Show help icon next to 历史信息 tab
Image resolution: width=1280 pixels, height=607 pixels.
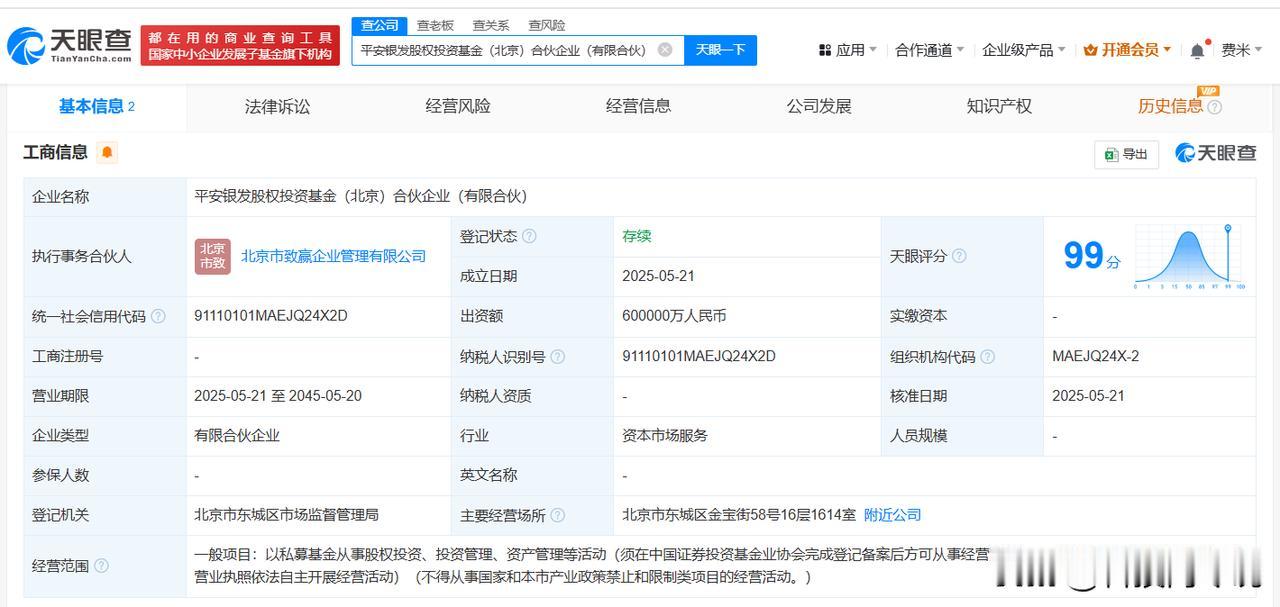1214,107
